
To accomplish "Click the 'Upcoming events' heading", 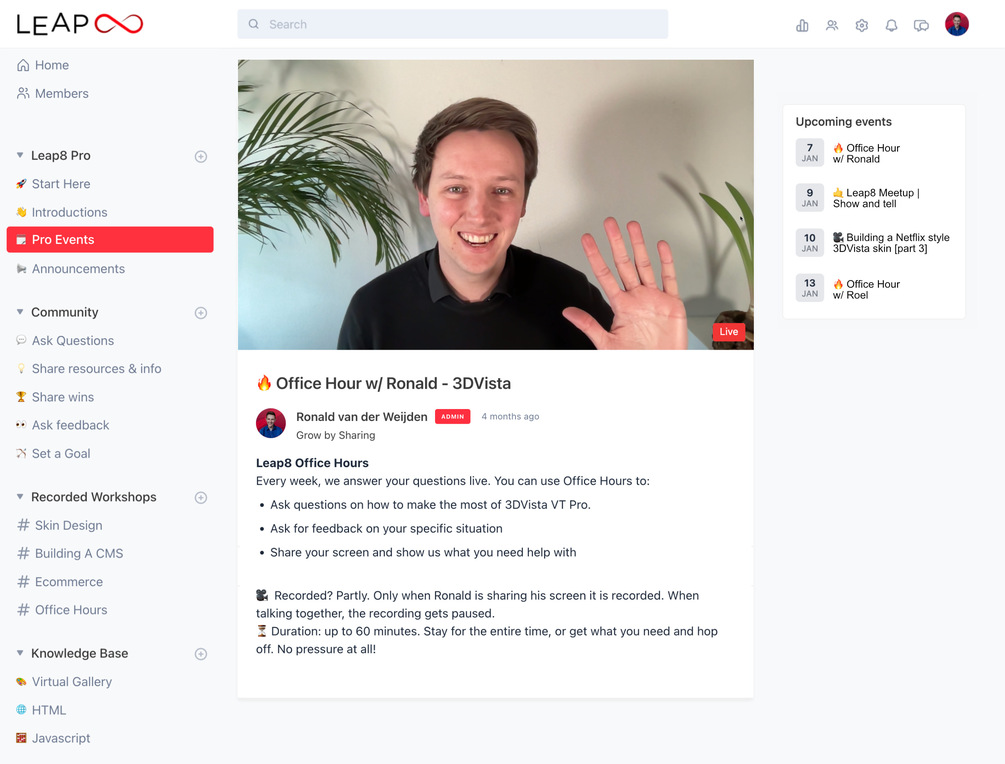I will [843, 122].
